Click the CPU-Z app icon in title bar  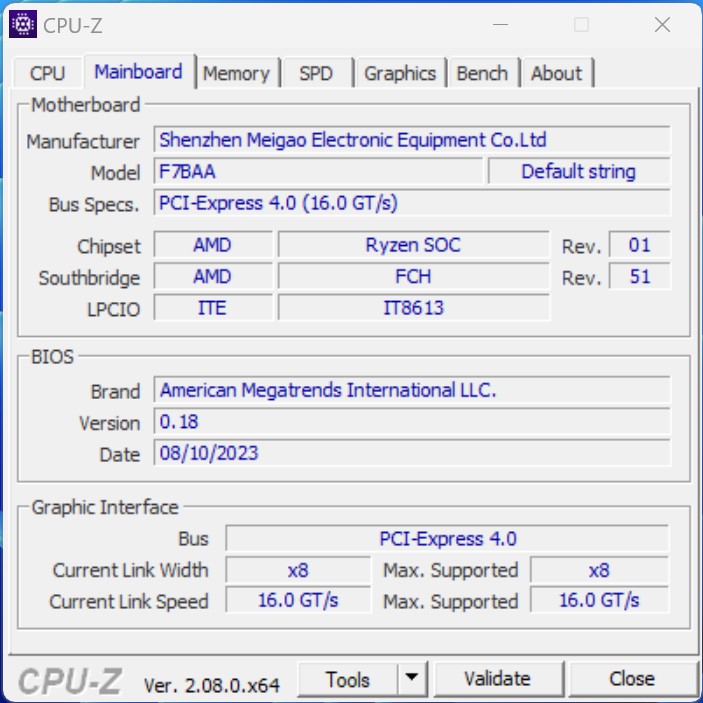pyautogui.click(x=23, y=24)
